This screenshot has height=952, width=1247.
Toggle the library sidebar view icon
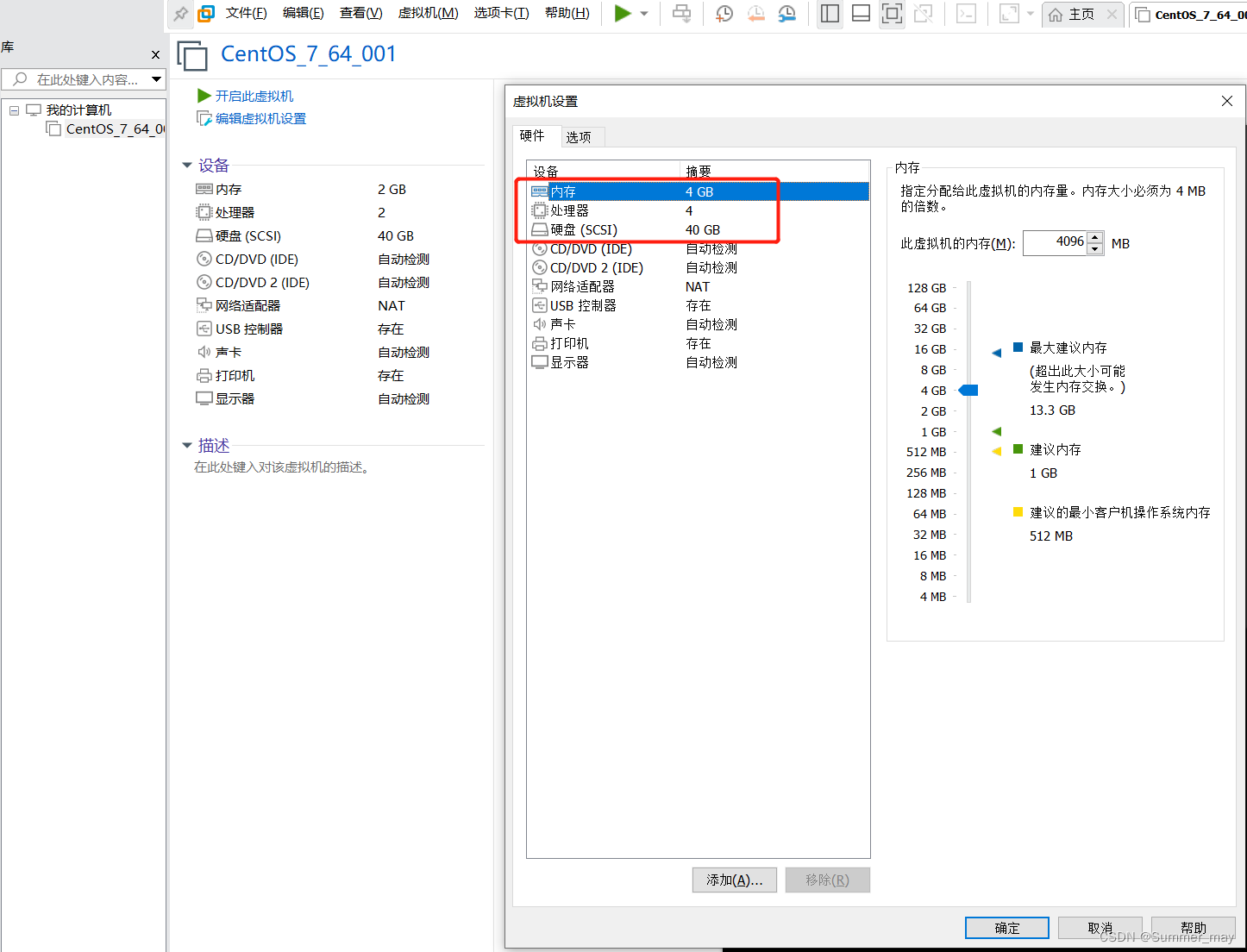830,14
